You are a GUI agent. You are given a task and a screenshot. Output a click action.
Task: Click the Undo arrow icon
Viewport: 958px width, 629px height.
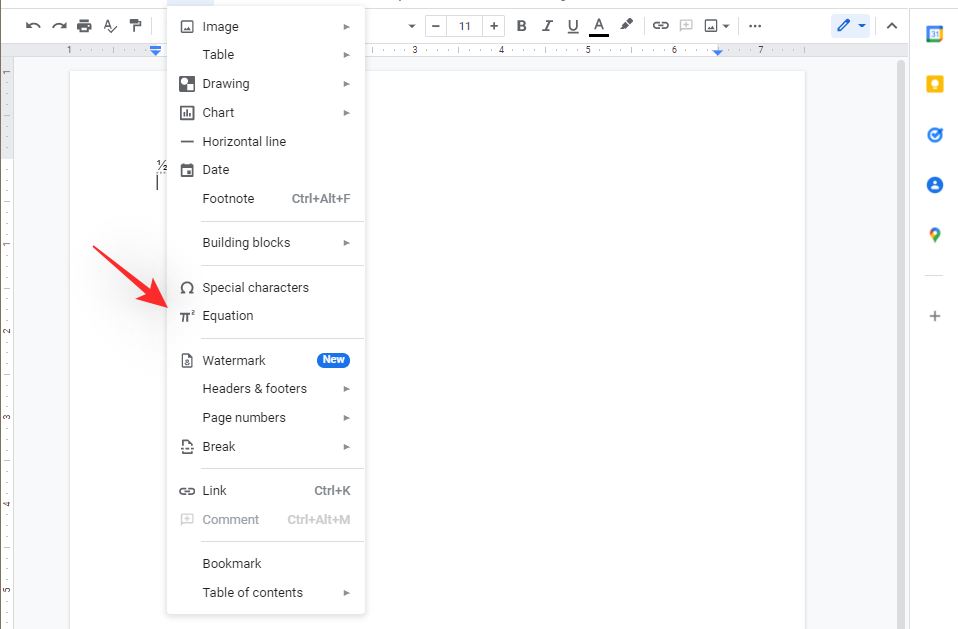click(33, 26)
